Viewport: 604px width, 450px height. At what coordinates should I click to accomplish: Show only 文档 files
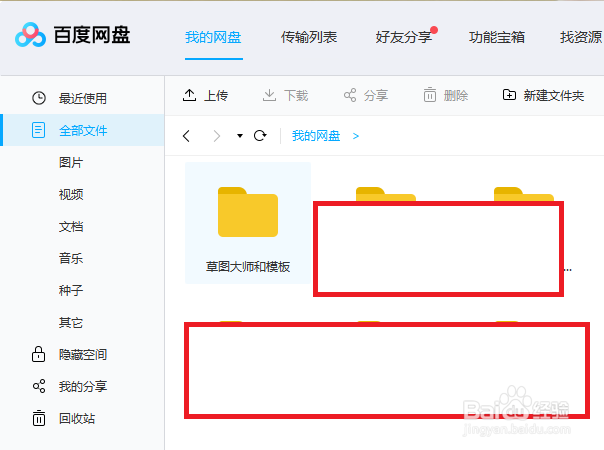[x=71, y=227]
